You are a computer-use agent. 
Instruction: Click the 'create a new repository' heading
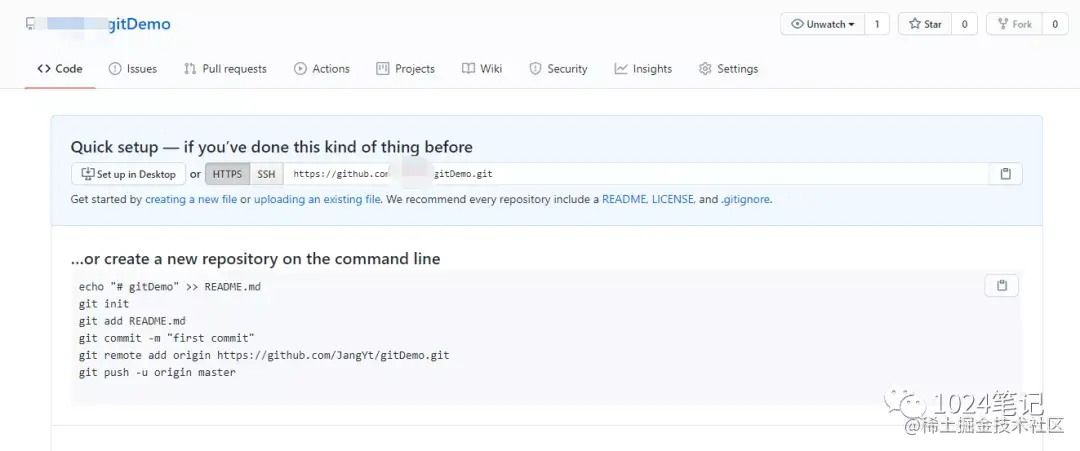click(x=256, y=259)
